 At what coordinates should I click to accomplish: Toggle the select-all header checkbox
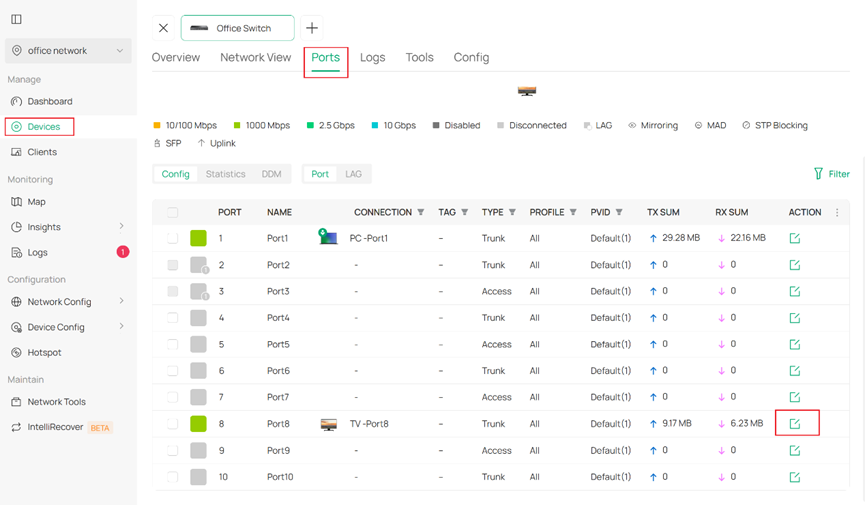(173, 212)
